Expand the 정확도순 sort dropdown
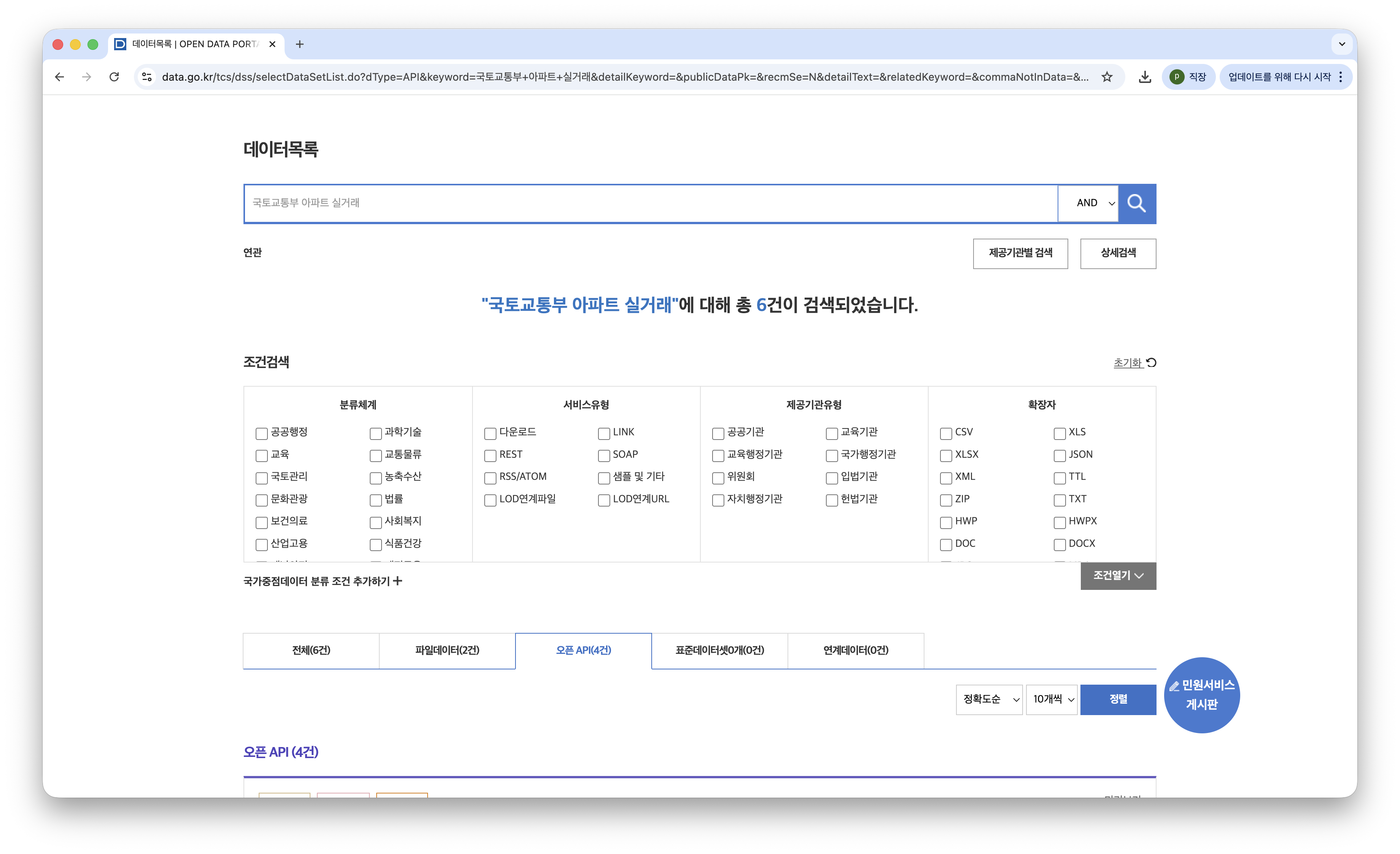This screenshot has width=1400, height=854. (989, 699)
